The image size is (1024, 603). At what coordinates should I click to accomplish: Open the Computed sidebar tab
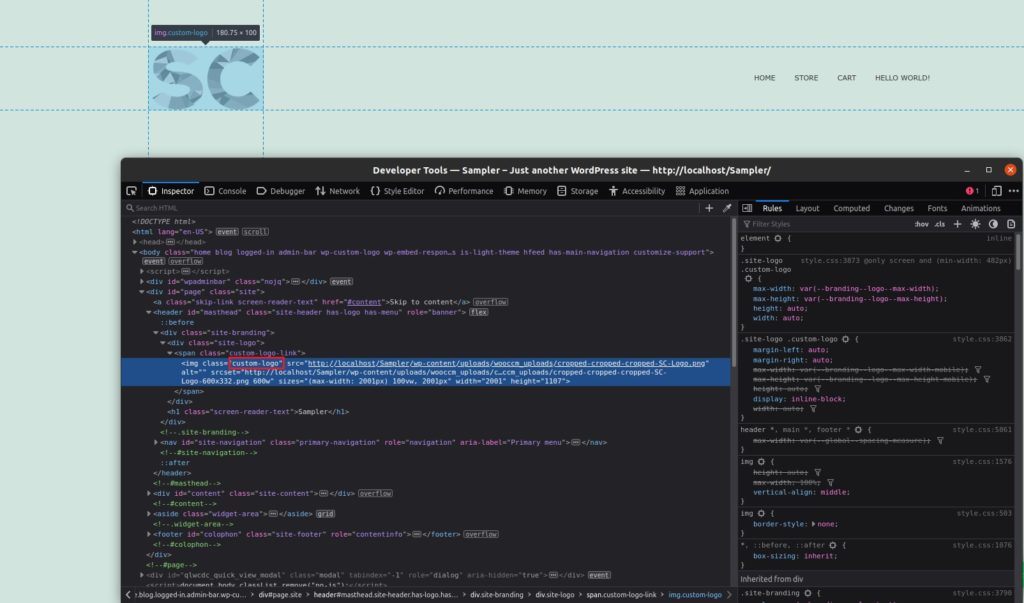[x=852, y=208]
